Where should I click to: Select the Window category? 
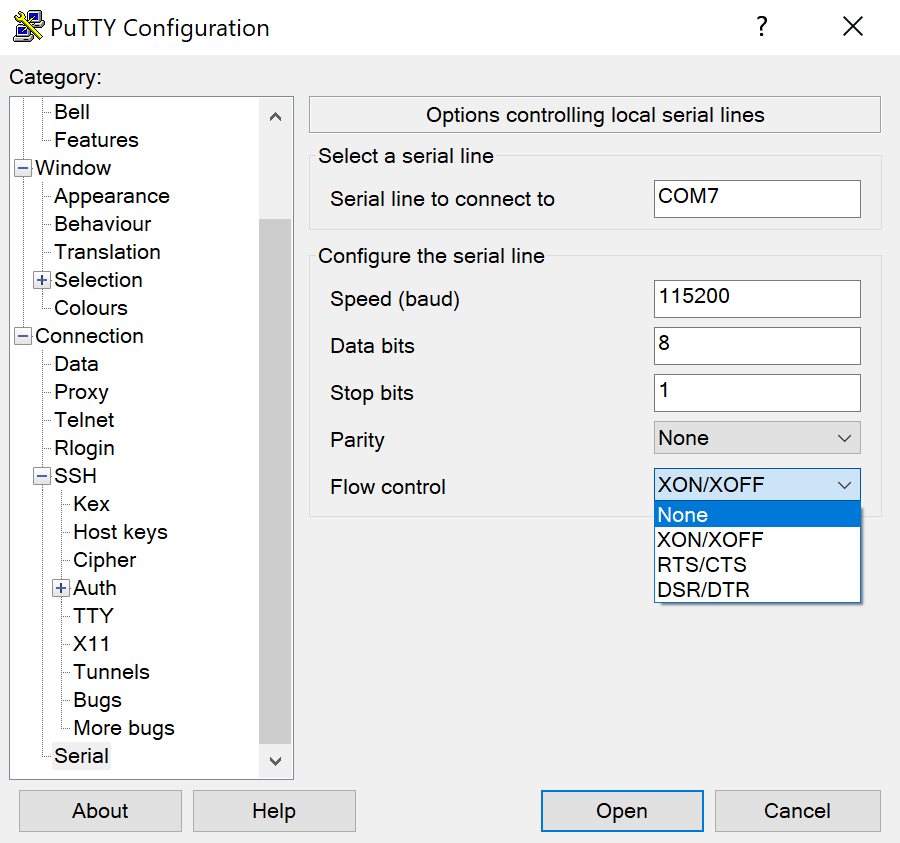pyautogui.click(x=73, y=168)
